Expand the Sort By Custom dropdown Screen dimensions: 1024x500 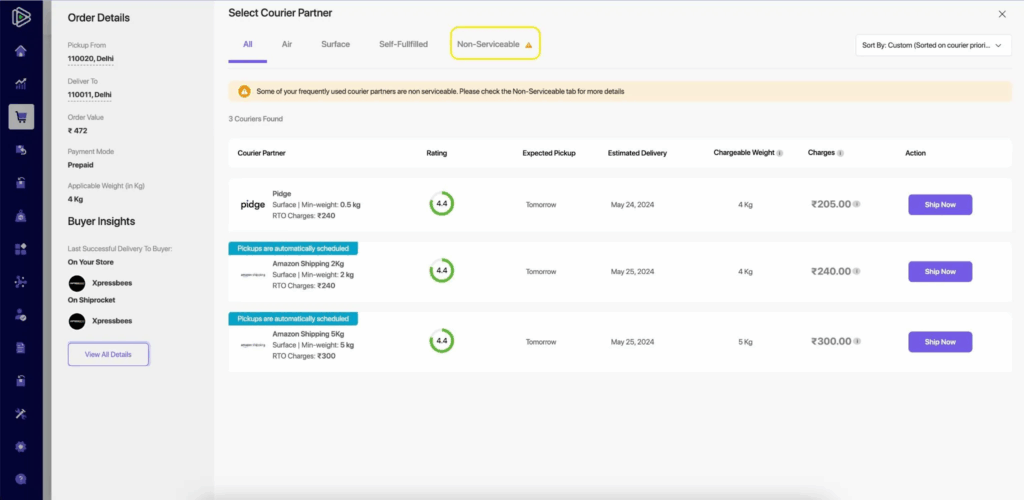click(x=934, y=45)
